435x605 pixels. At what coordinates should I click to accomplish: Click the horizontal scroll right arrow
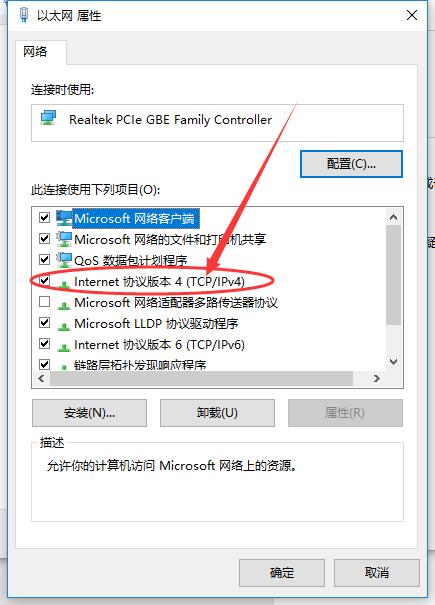coord(376,379)
